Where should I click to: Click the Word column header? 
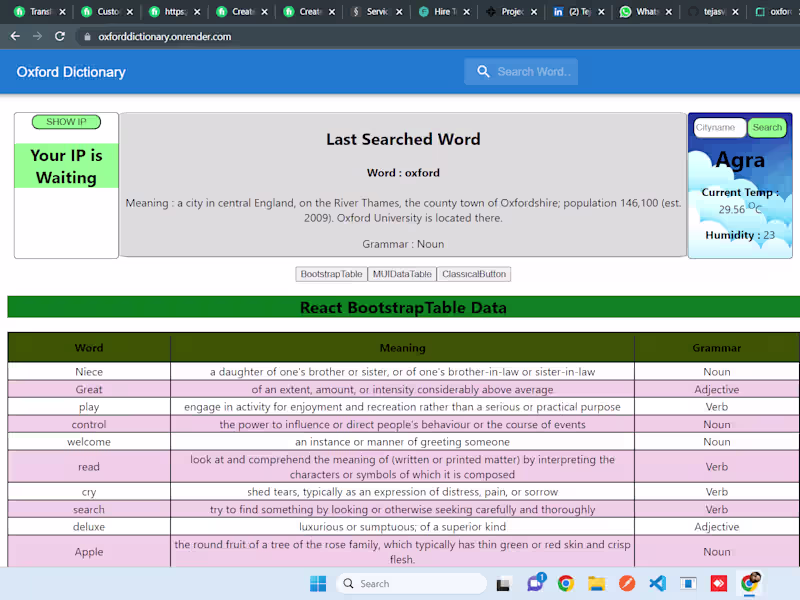pos(89,347)
